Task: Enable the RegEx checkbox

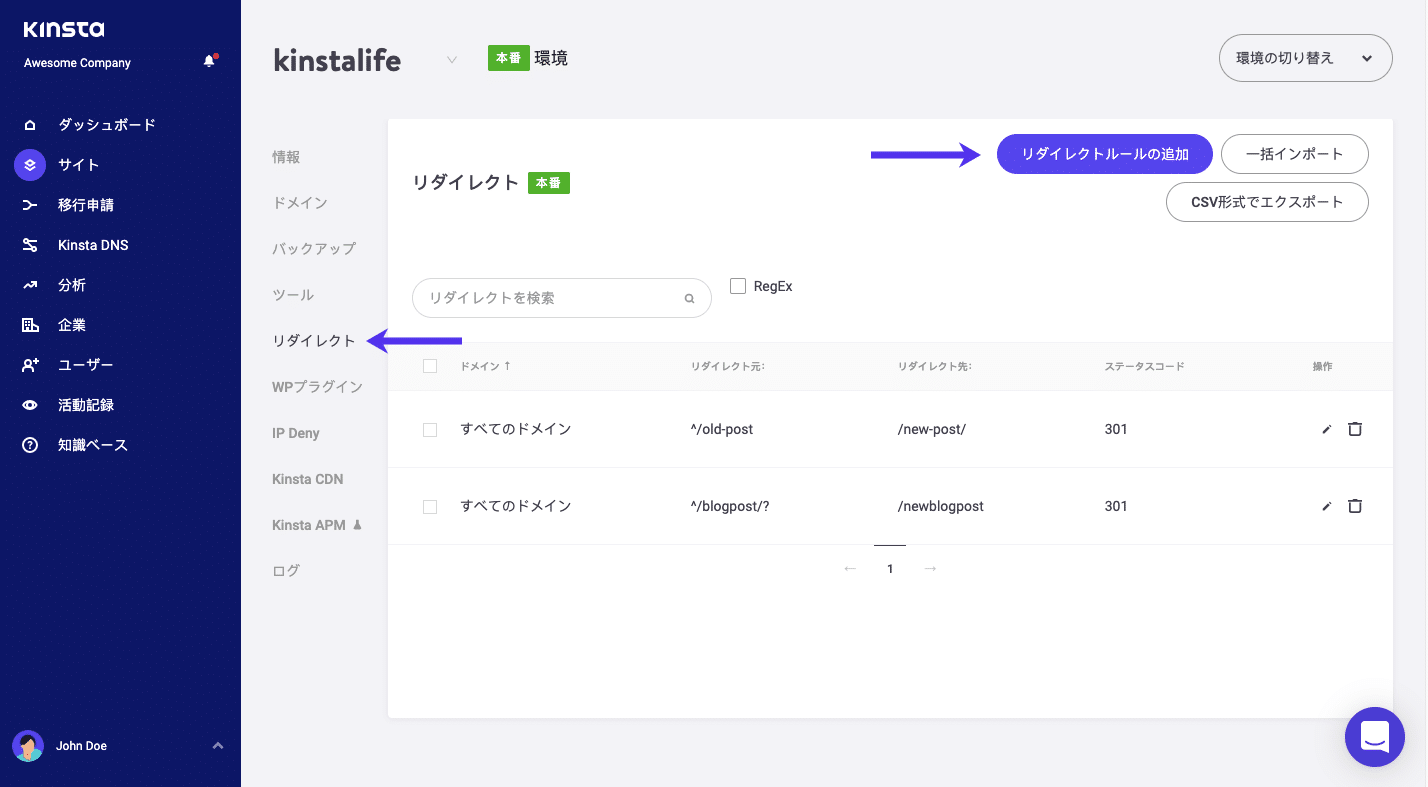Action: click(x=738, y=286)
